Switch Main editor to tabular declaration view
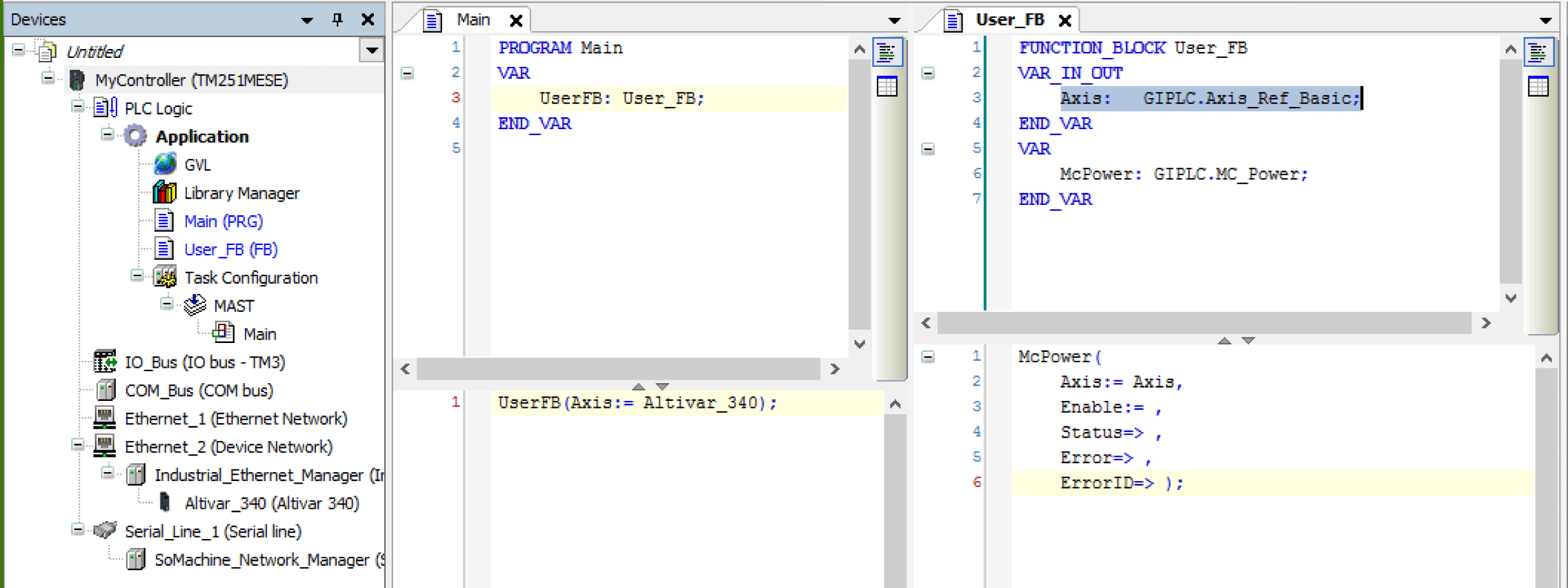This screenshot has width=1568, height=588. coord(887,86)
